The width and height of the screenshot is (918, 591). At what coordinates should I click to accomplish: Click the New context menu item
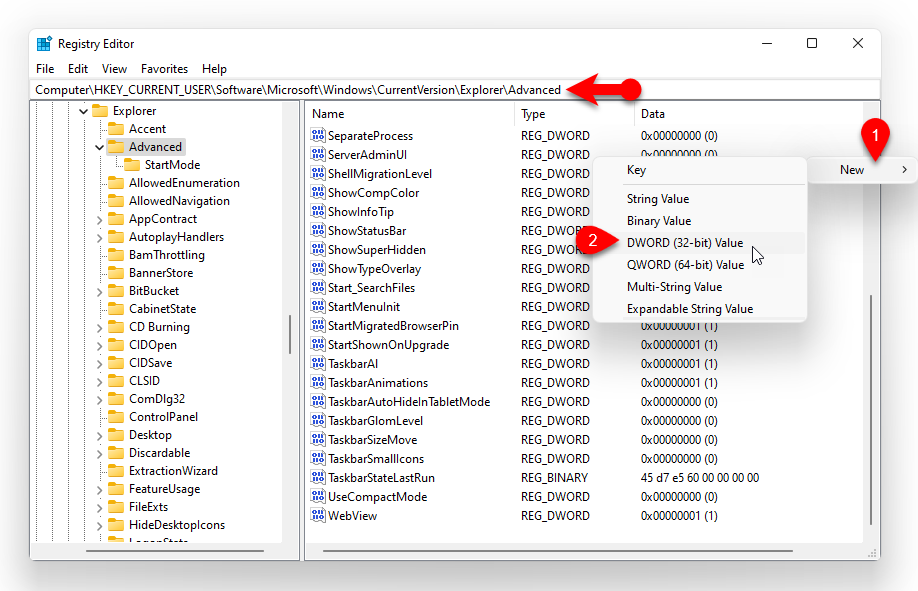point(862,170)
